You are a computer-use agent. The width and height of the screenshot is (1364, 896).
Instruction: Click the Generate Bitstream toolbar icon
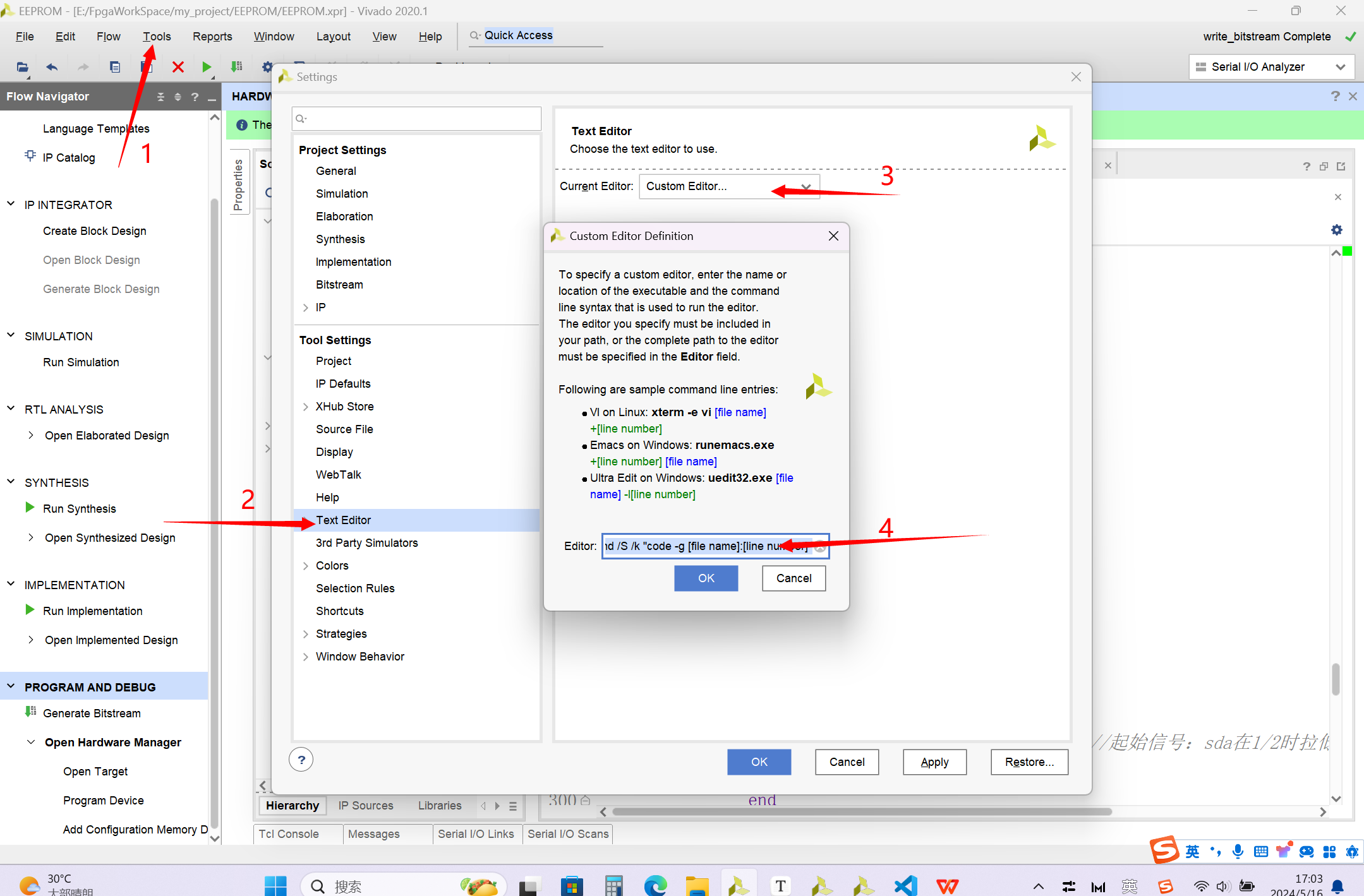[x=237, y=67]
